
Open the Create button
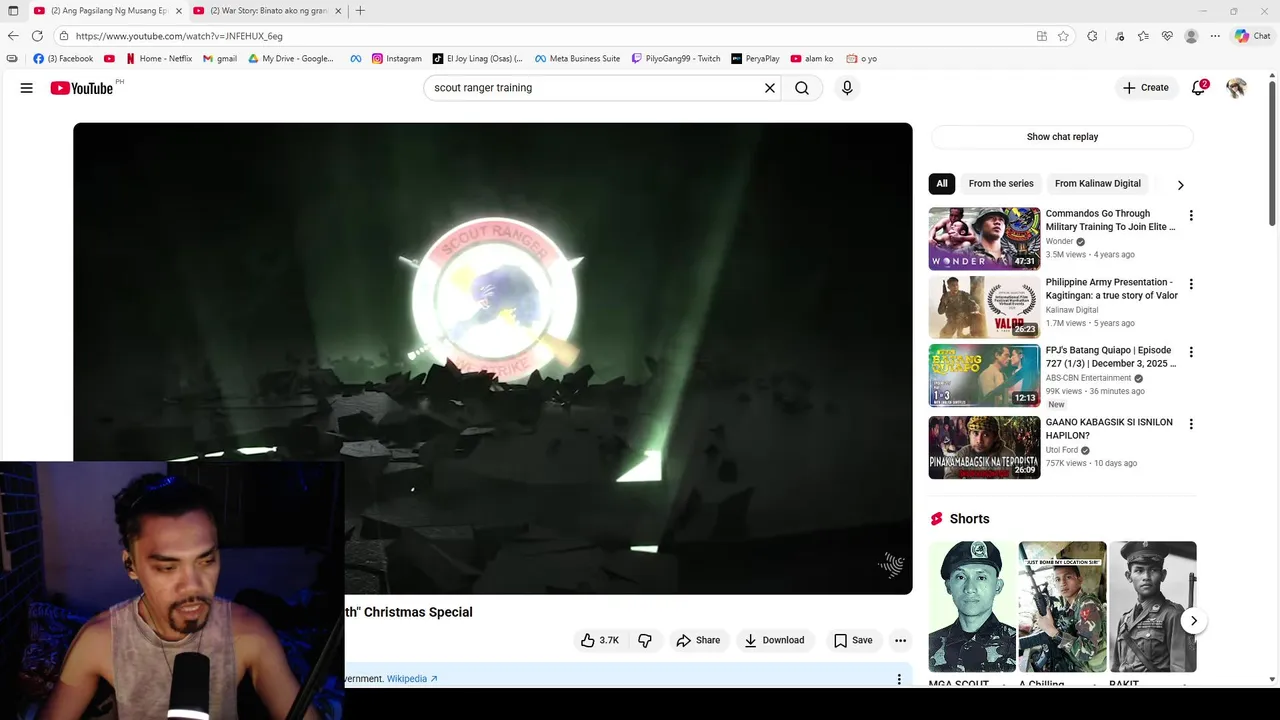(x=1146, y=88)
